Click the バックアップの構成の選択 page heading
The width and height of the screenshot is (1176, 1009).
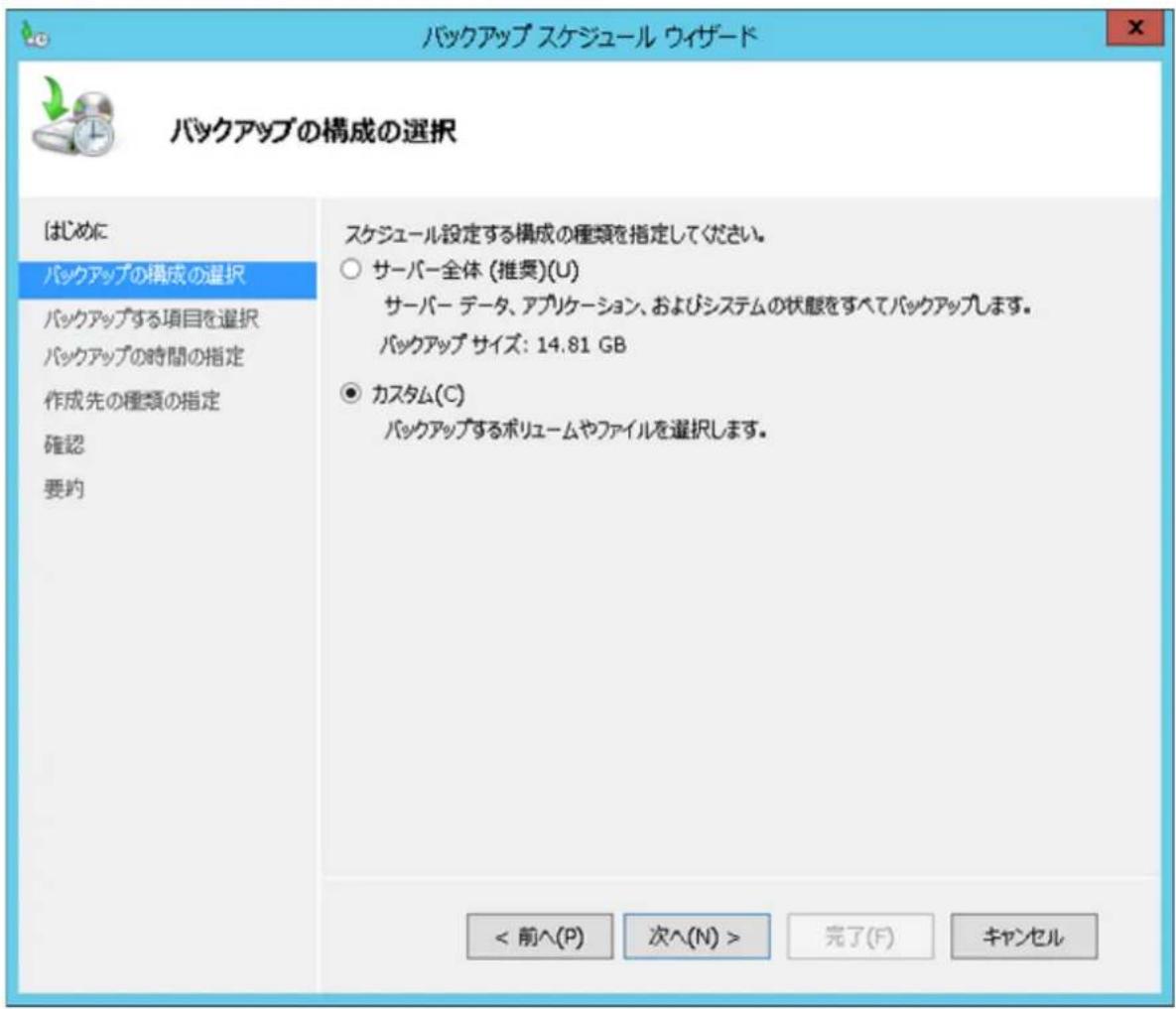[314, 131]
